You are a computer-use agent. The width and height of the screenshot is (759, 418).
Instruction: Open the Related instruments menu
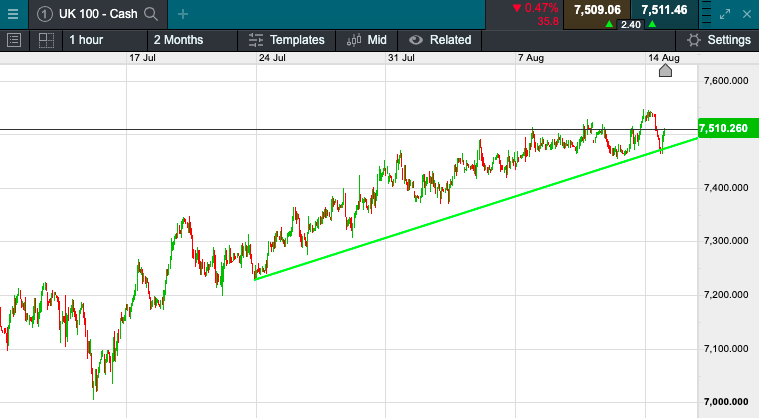pyautogui.click(x=440, y=40)
